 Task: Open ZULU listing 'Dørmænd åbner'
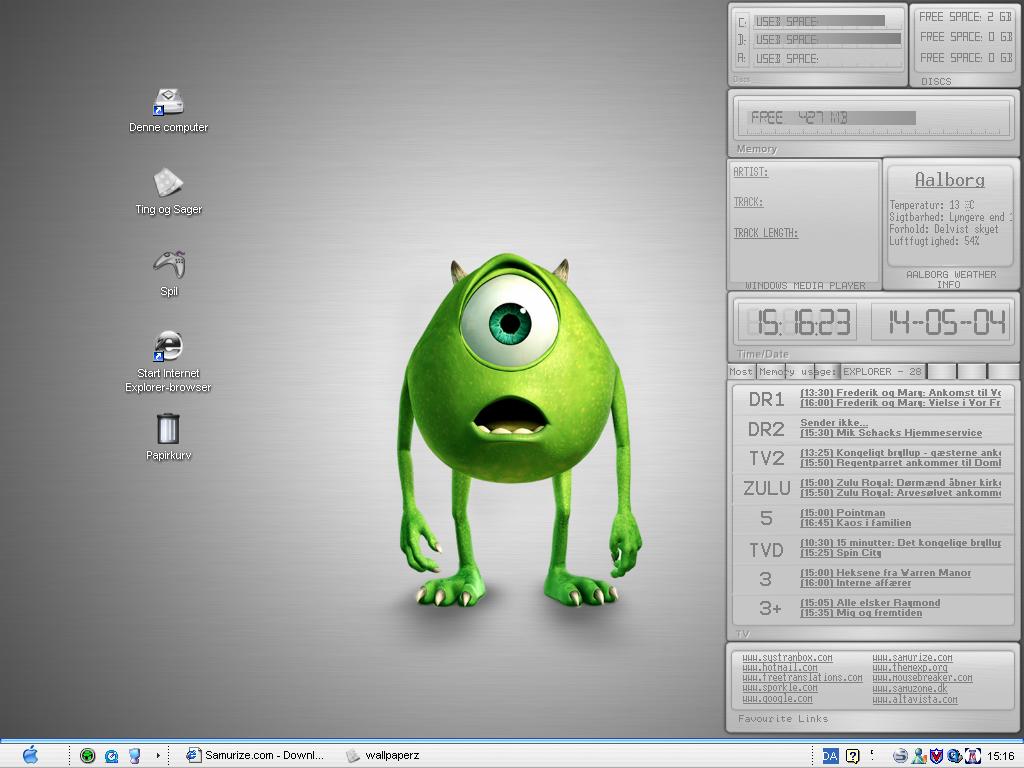(x=901, y=483)
